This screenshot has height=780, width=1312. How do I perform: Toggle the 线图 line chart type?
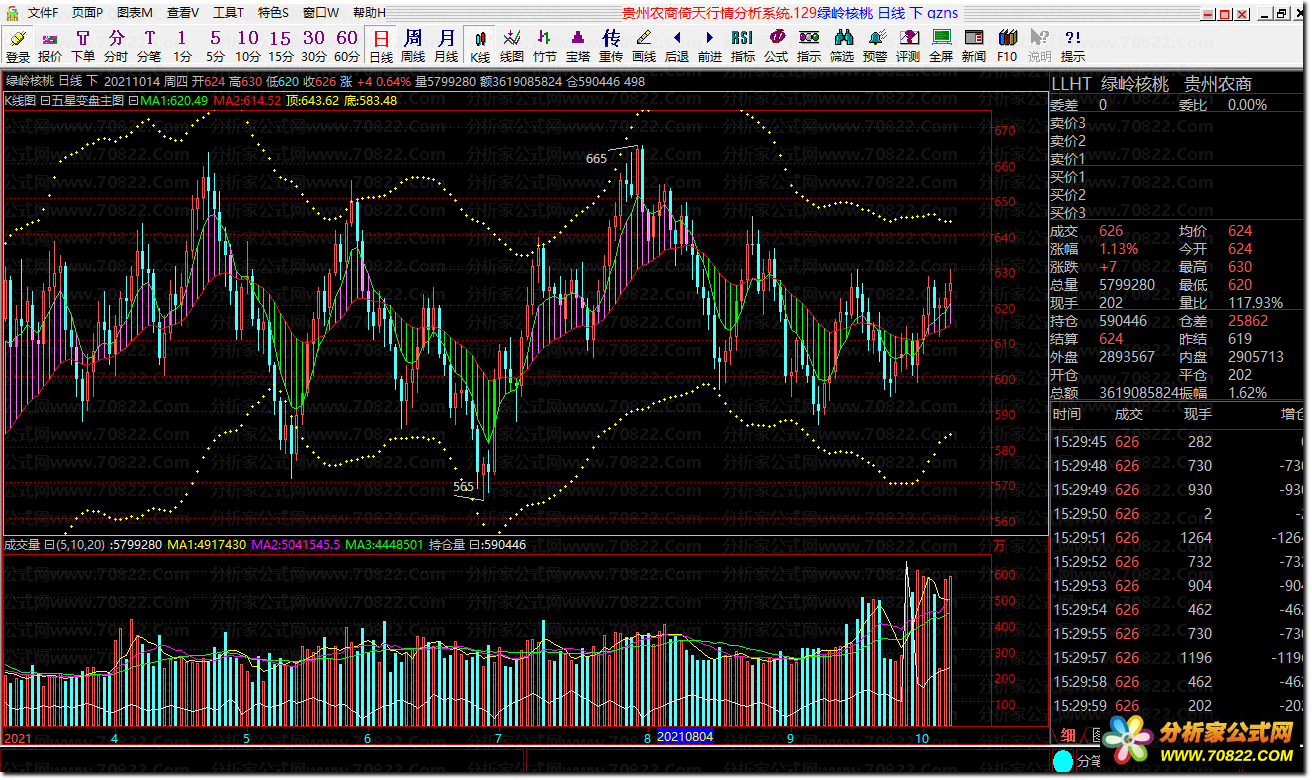tap(512, 45)
